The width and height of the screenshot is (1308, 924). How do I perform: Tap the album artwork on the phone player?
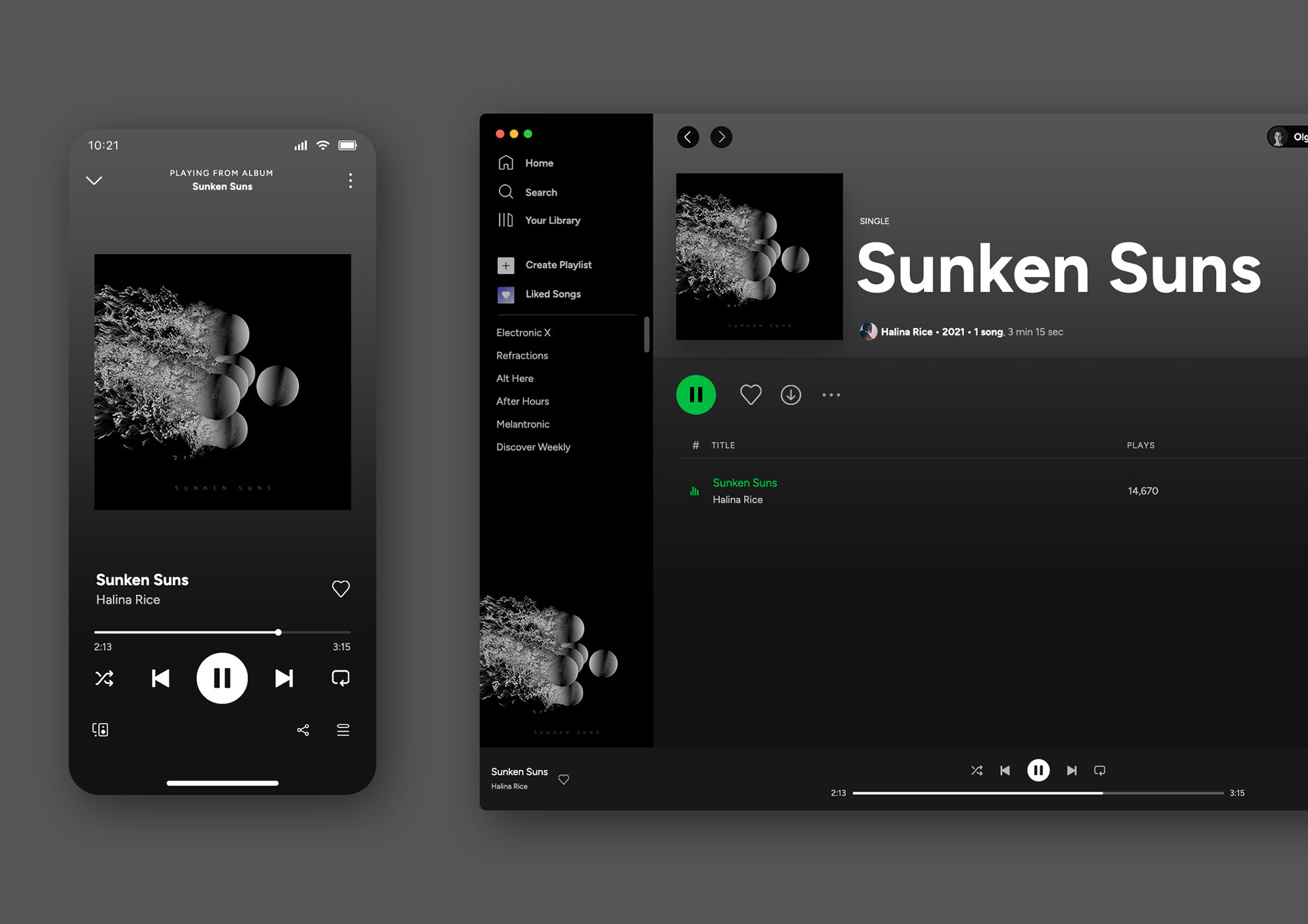223,382
